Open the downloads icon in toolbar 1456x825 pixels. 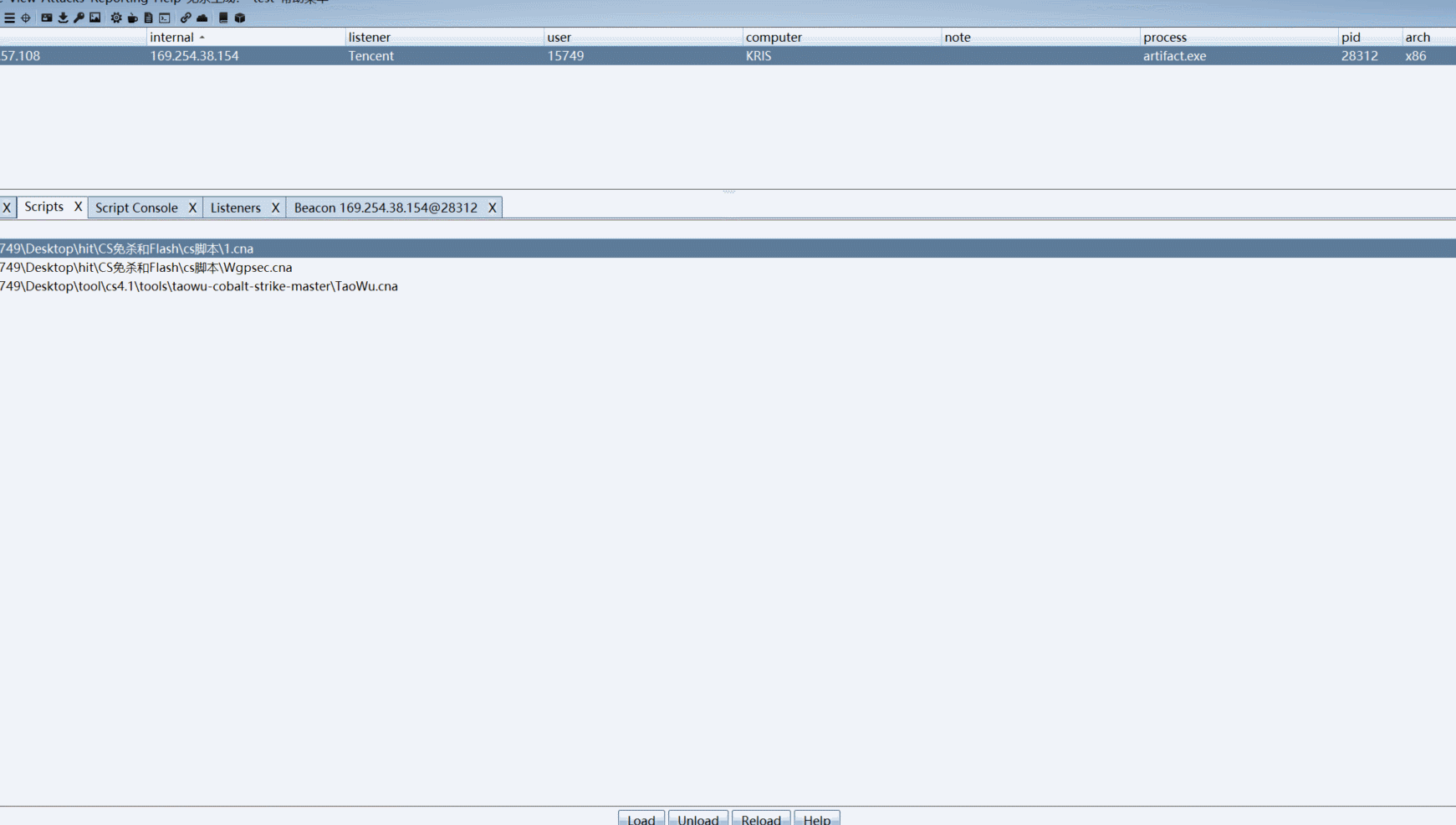tap(63, 18)
